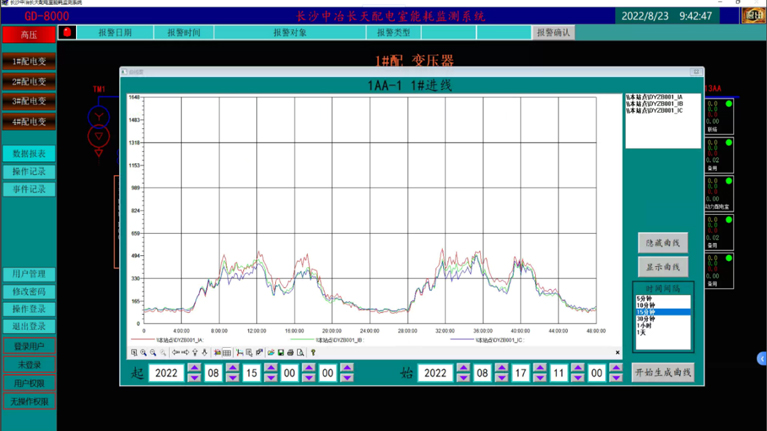Click the red alarm indicator icon
The width and height of the screenshot is (767, 431).
coord(67,32)
